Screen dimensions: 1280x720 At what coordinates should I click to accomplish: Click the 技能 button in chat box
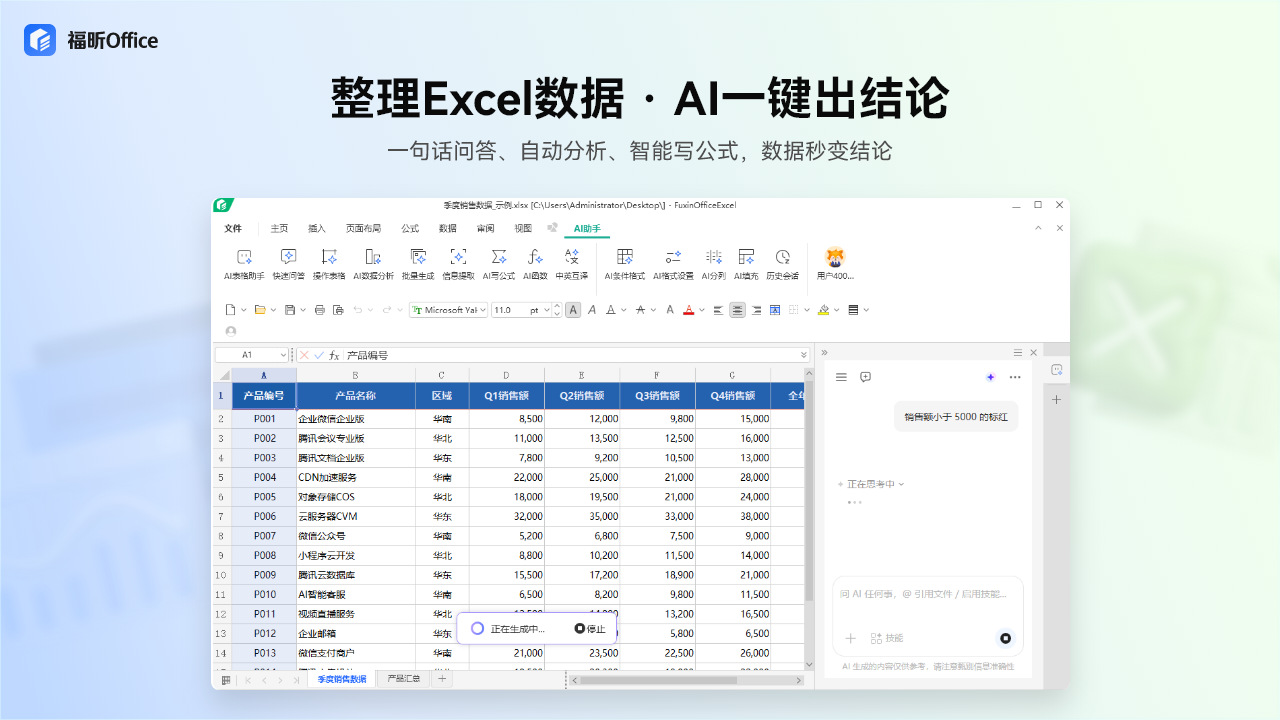tap(886, 638)
